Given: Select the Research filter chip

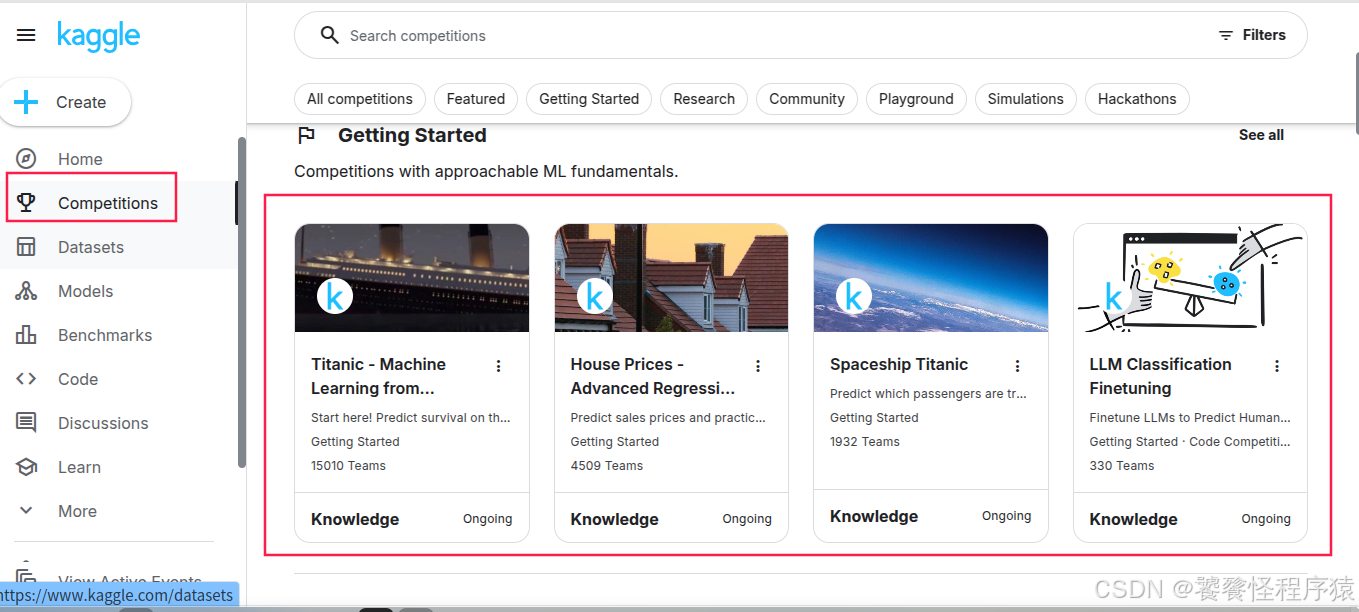Looking at the screenshot, I should (x=704, y=99).
